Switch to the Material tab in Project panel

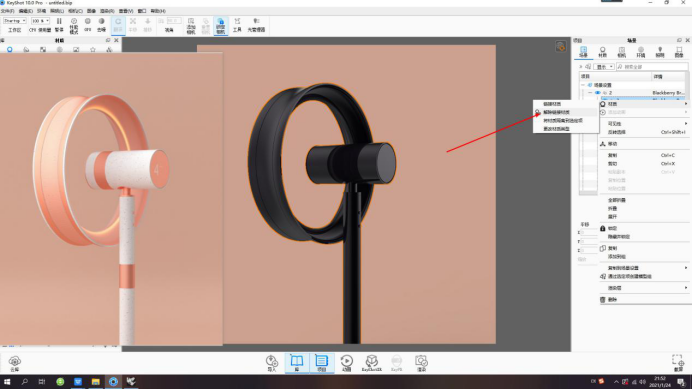pos(602,52)
